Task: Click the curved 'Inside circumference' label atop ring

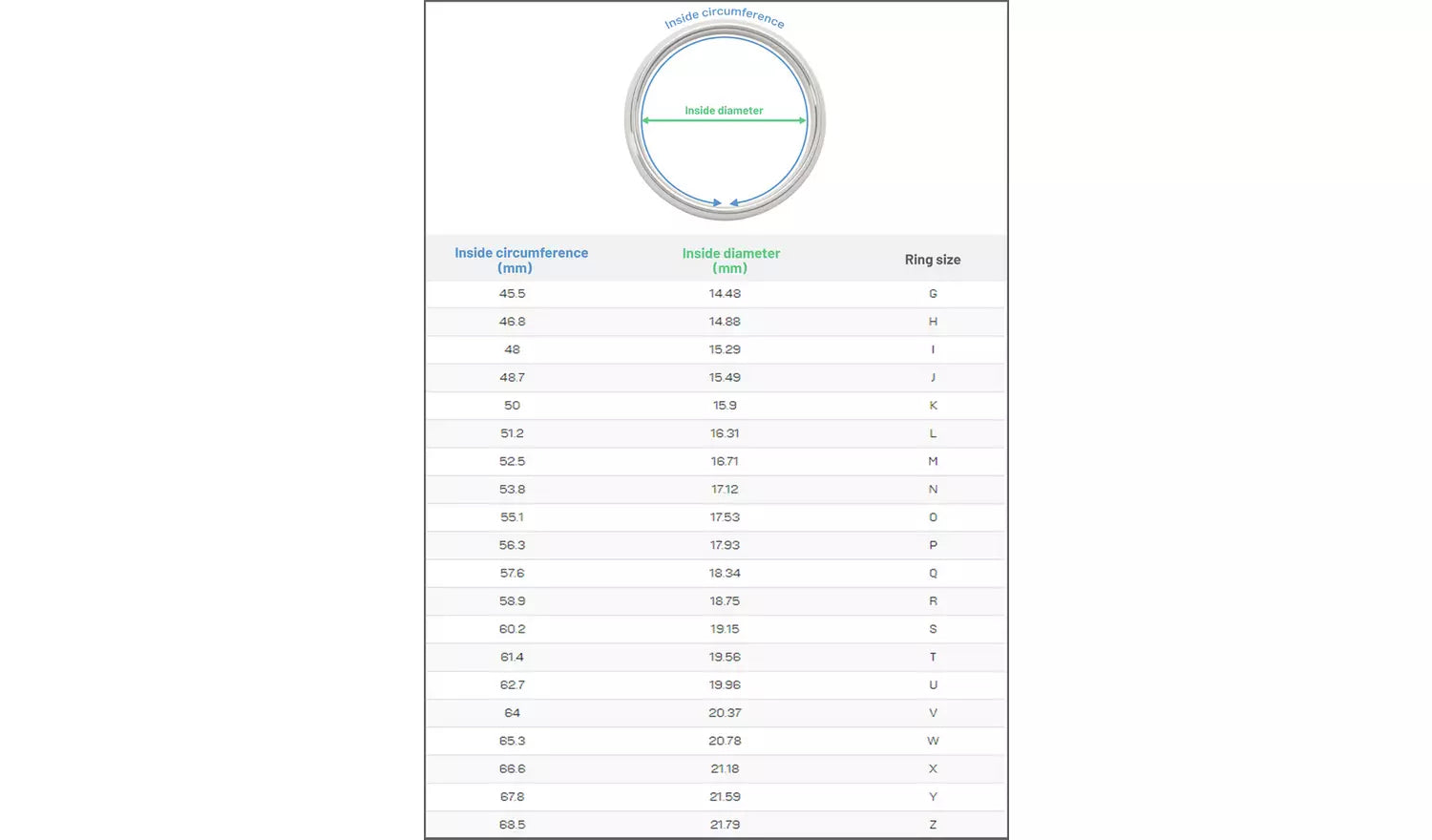Action: tap(725, 17)
